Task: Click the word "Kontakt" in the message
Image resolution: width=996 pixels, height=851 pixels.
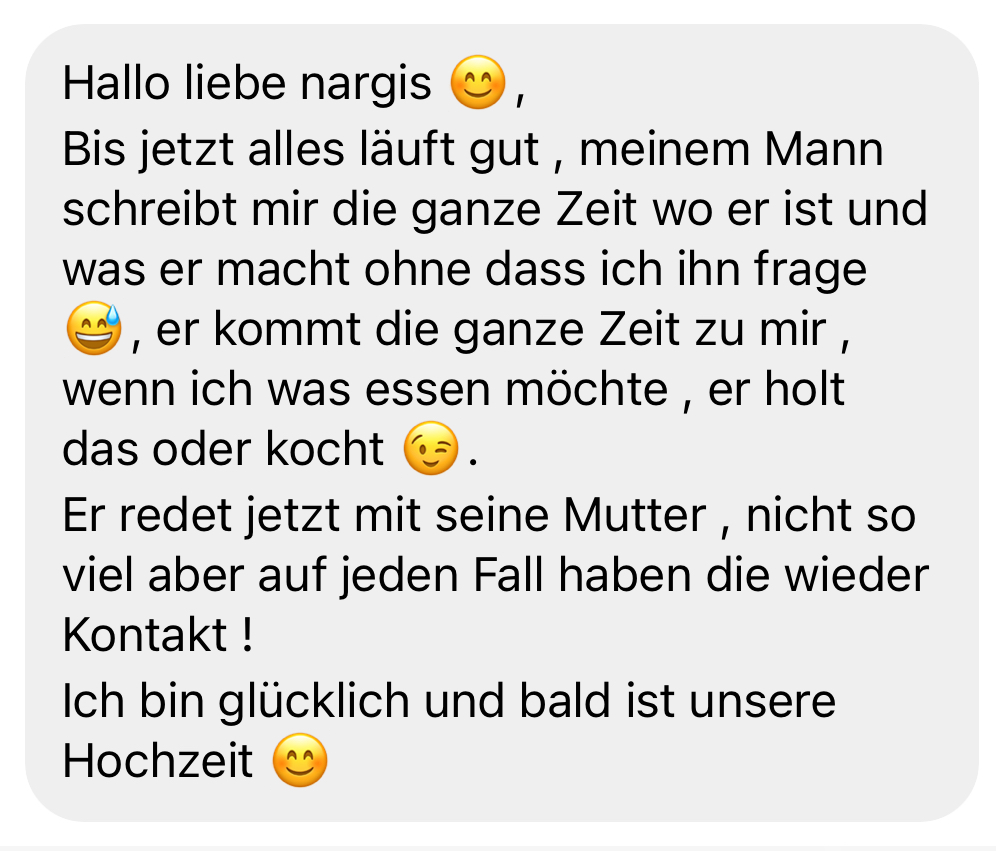Action: (145, 634)
